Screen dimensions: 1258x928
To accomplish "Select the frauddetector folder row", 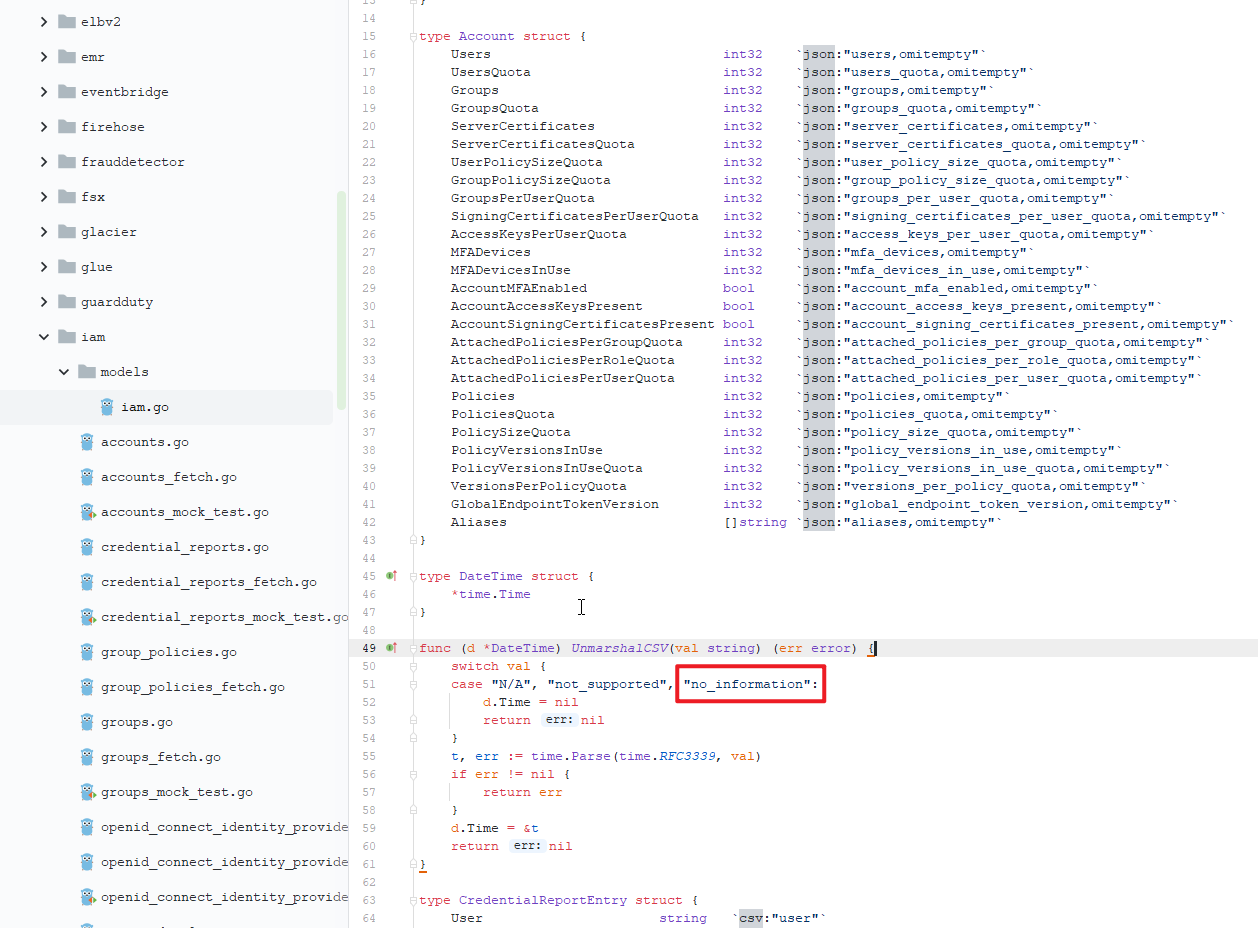I will (166, 162).
